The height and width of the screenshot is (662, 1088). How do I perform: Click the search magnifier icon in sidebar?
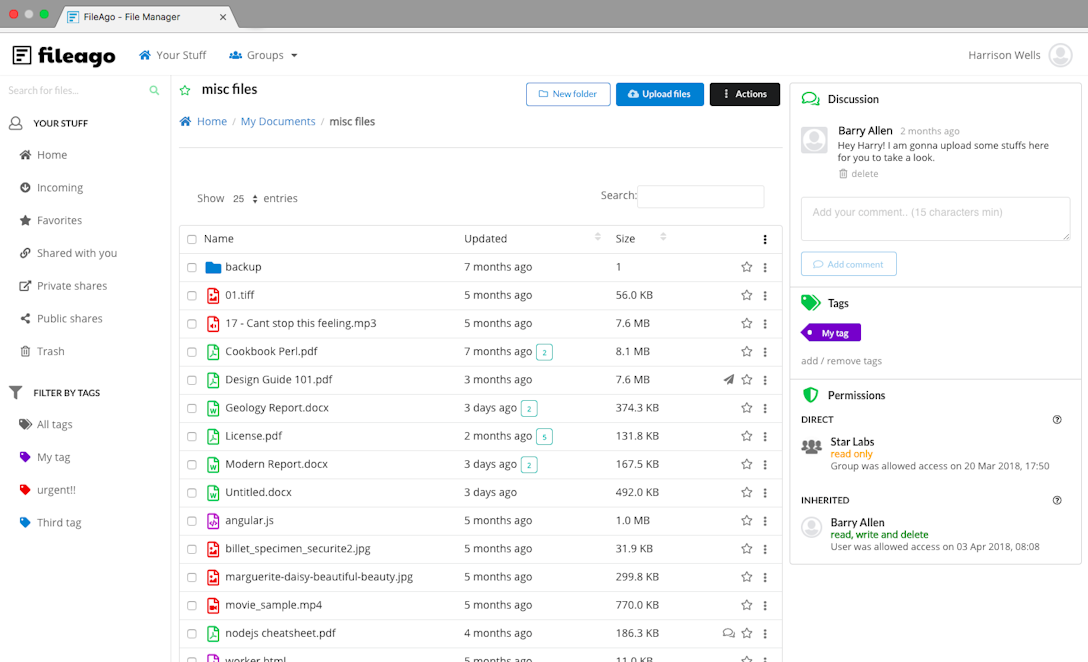(154, 91)
